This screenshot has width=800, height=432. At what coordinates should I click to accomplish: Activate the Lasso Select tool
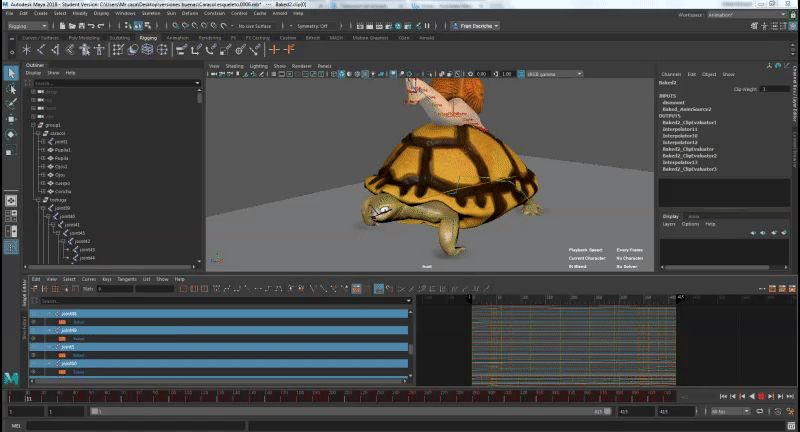[11, 88]
